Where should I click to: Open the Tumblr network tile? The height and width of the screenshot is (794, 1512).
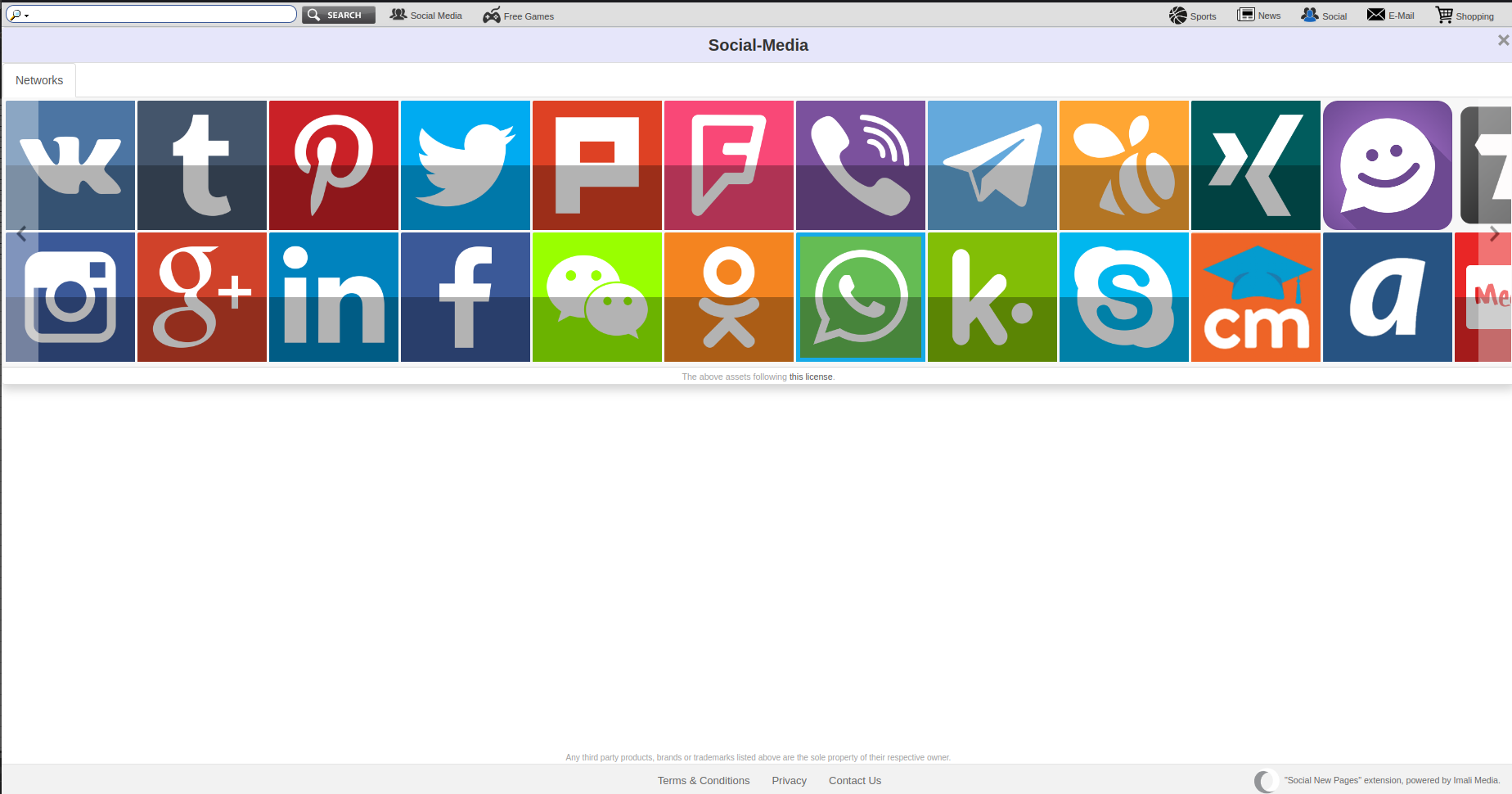click(201, 165)
